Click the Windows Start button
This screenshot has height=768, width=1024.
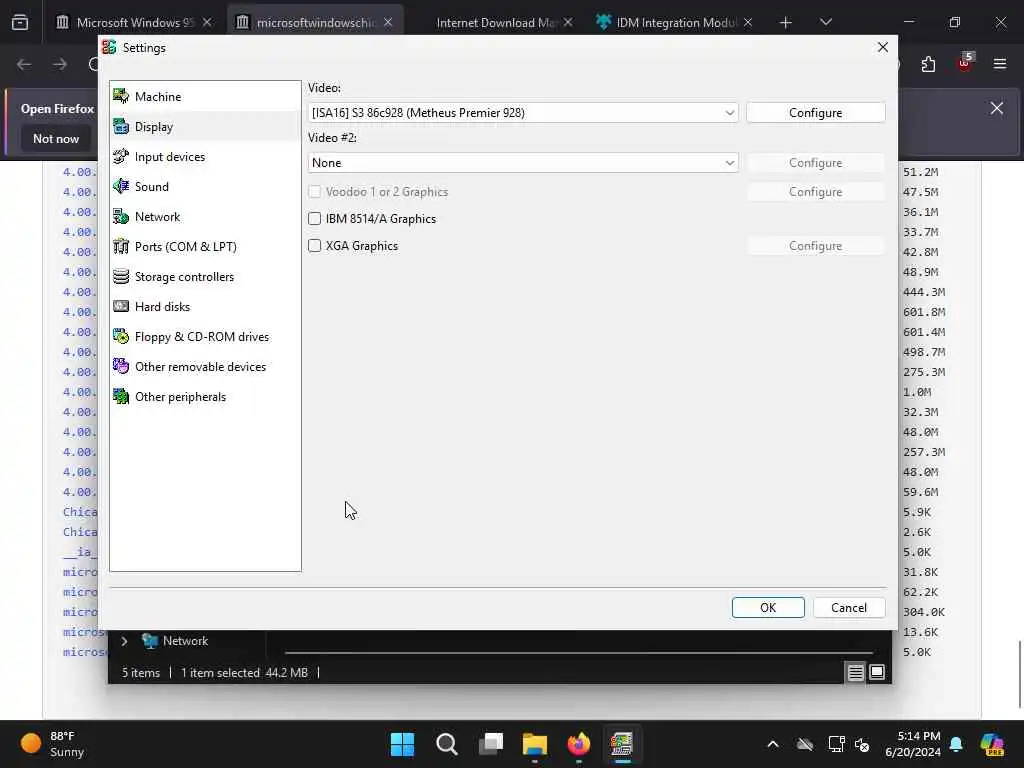pos(402,744)
